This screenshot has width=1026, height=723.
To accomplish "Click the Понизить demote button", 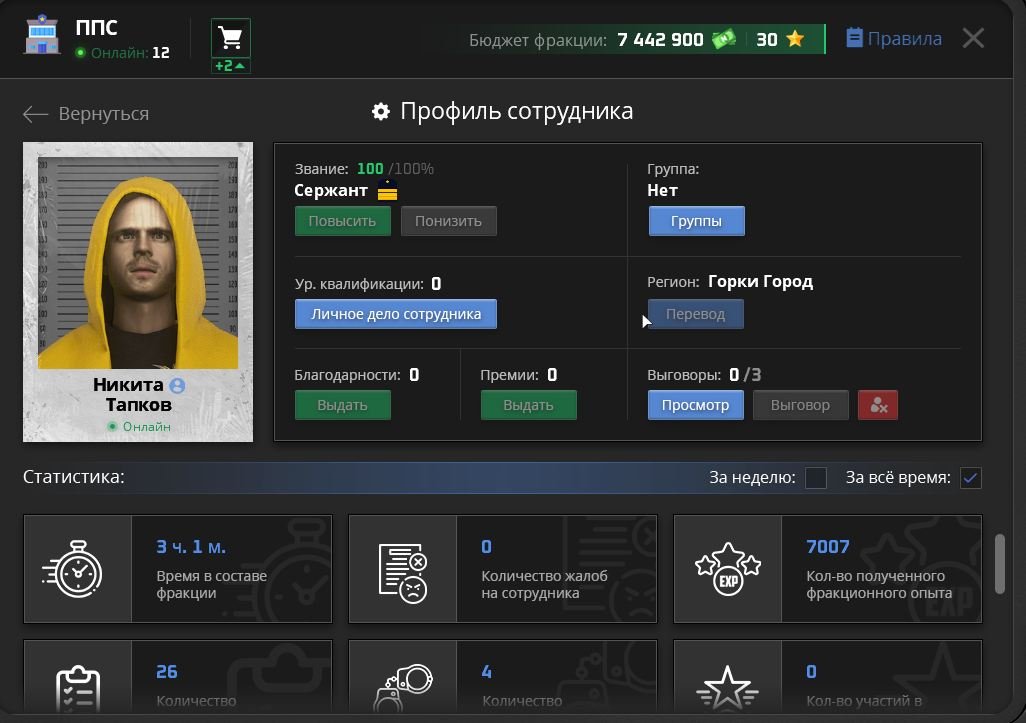I will click(x=448, y=220).
